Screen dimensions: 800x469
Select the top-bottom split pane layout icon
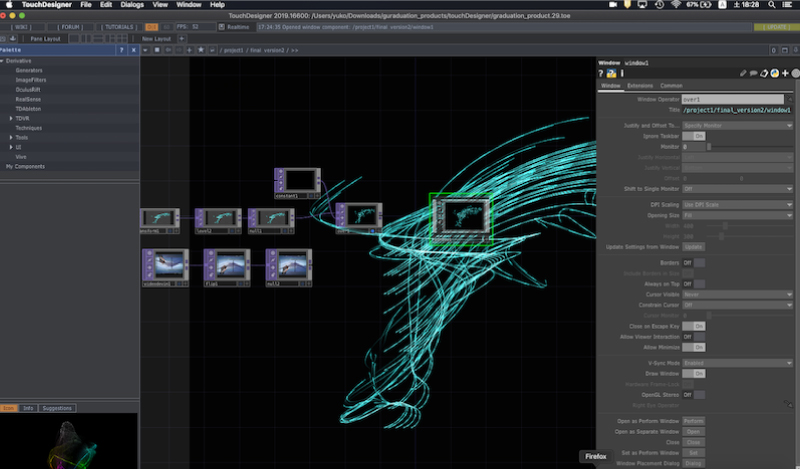[98, 38]
